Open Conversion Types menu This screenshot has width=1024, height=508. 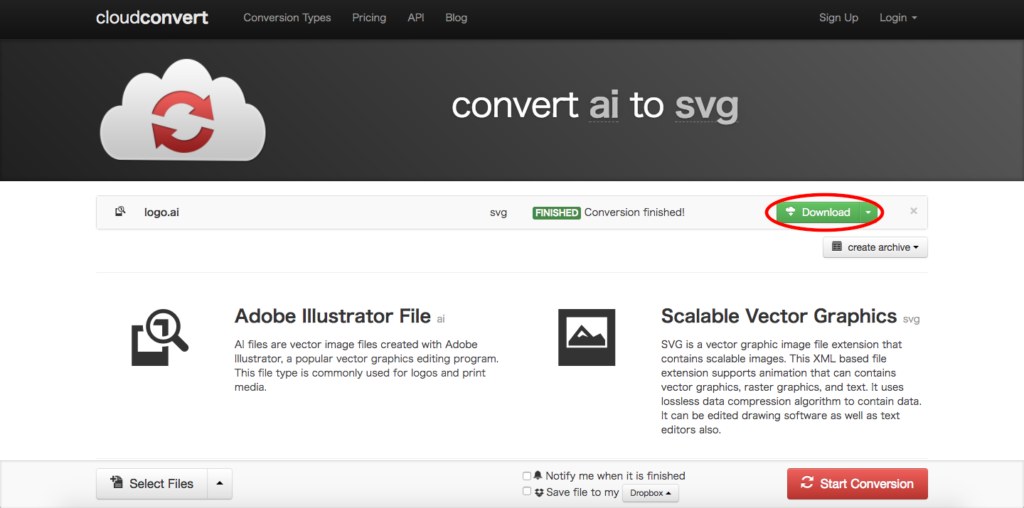[x=287, y=18]
